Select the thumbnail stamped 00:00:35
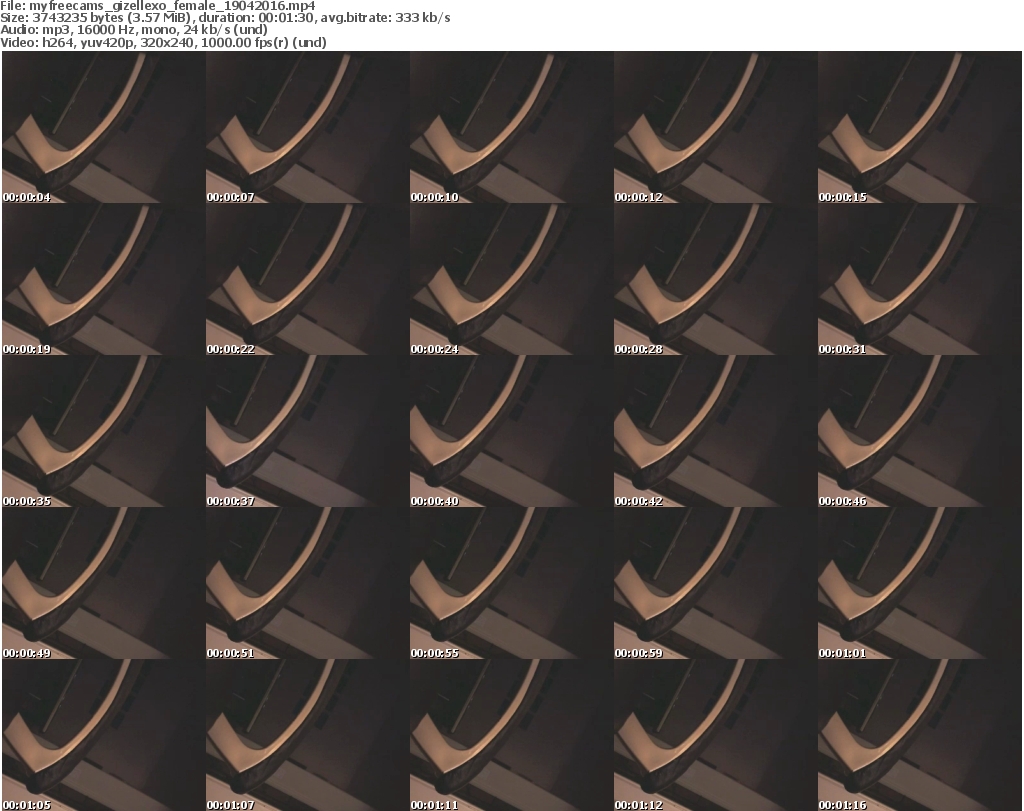This screenshot has width=1024, height=811. click(x=104, y=432)
